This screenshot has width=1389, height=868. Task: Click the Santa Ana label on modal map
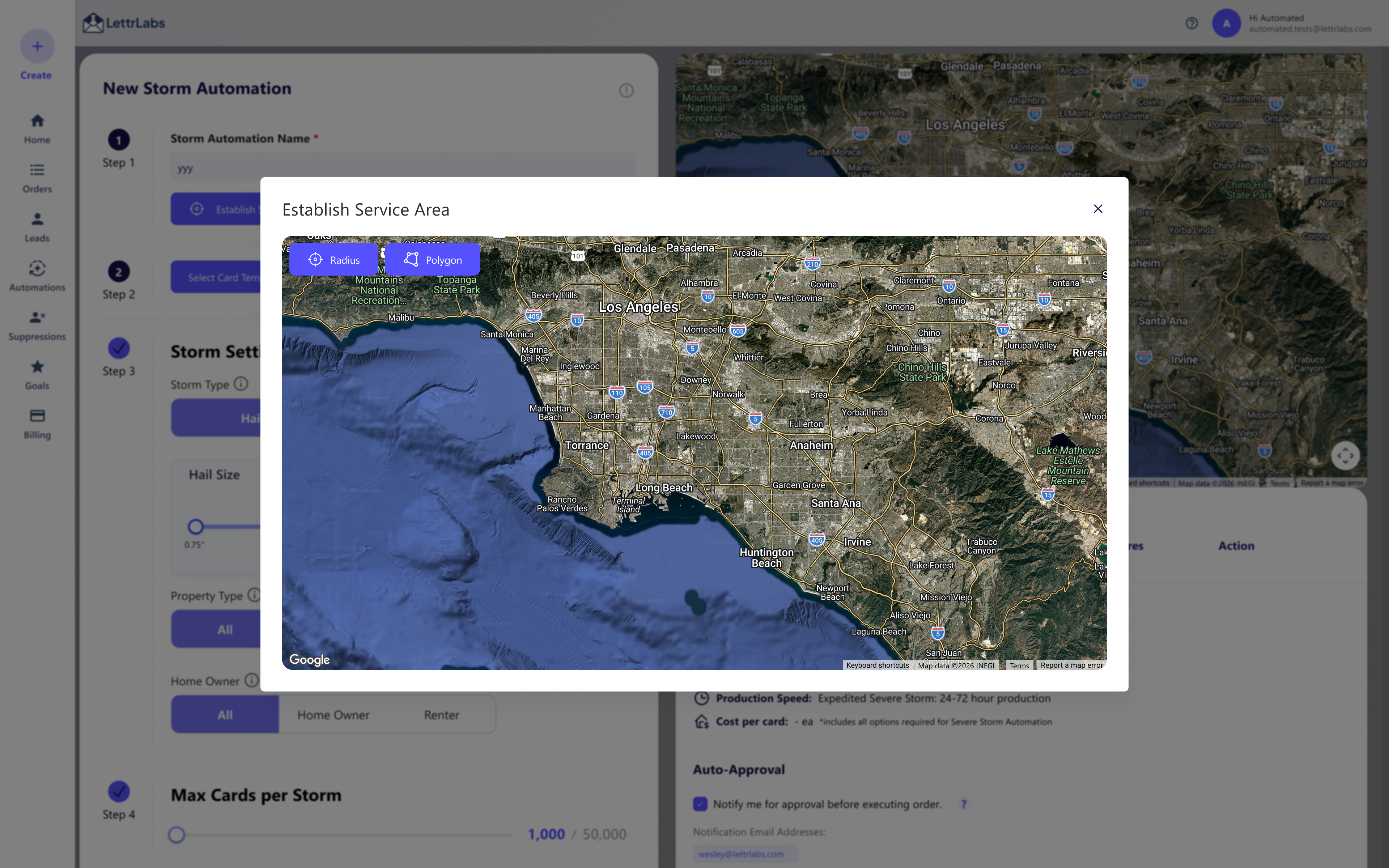(x=836, y=503)
